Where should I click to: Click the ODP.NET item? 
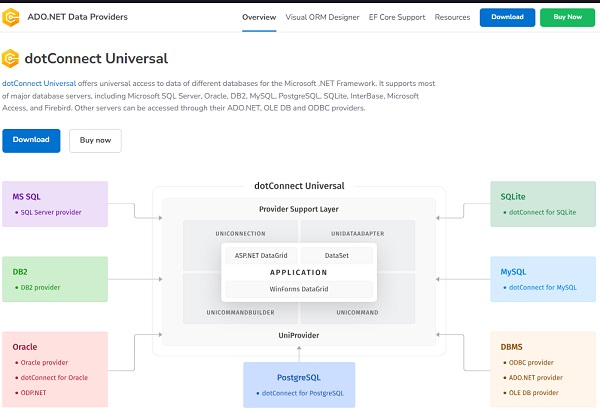[x=33, y=393]
